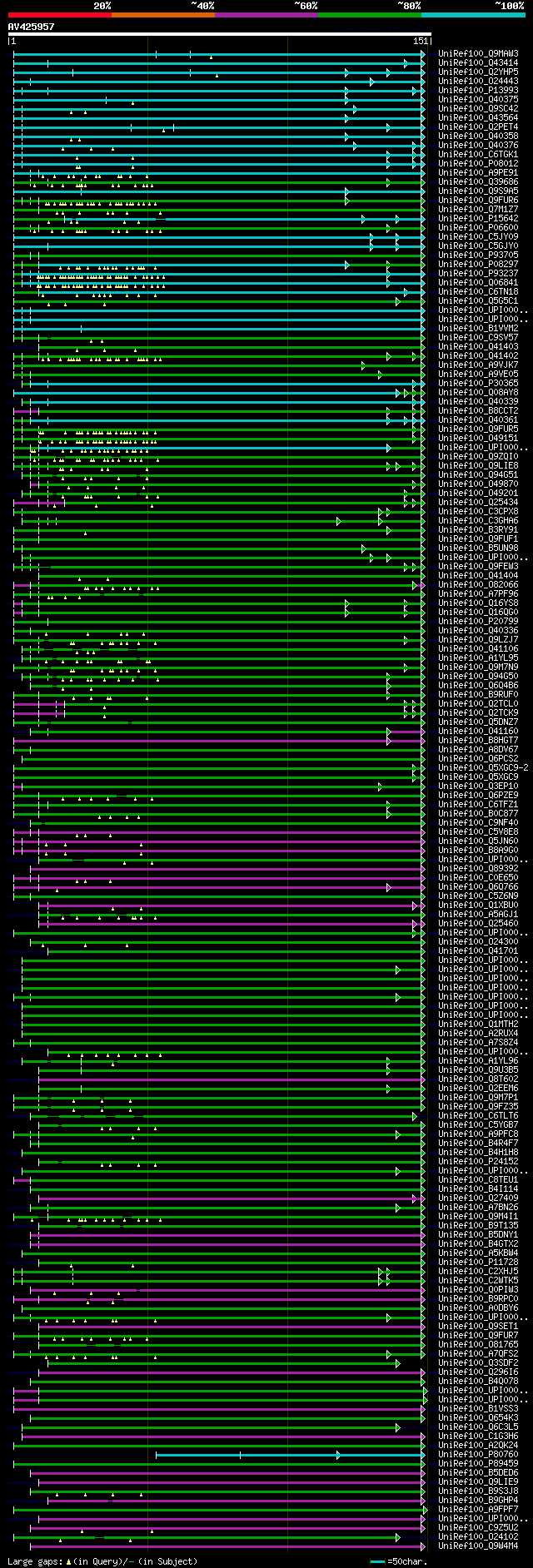Open the UniRef100_A9PE91 hit

pyautogui.click(x=478, y=172)
